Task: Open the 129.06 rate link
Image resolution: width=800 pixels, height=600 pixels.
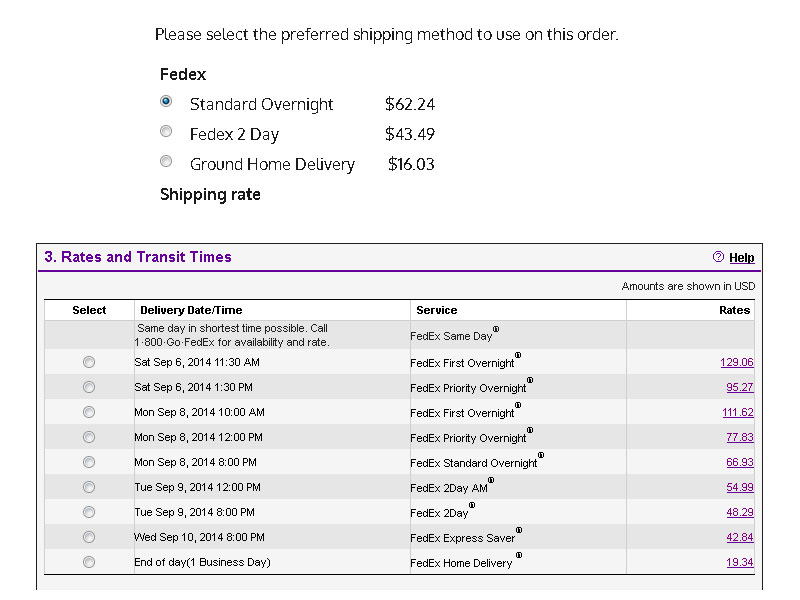Action: tap(737, 362)
